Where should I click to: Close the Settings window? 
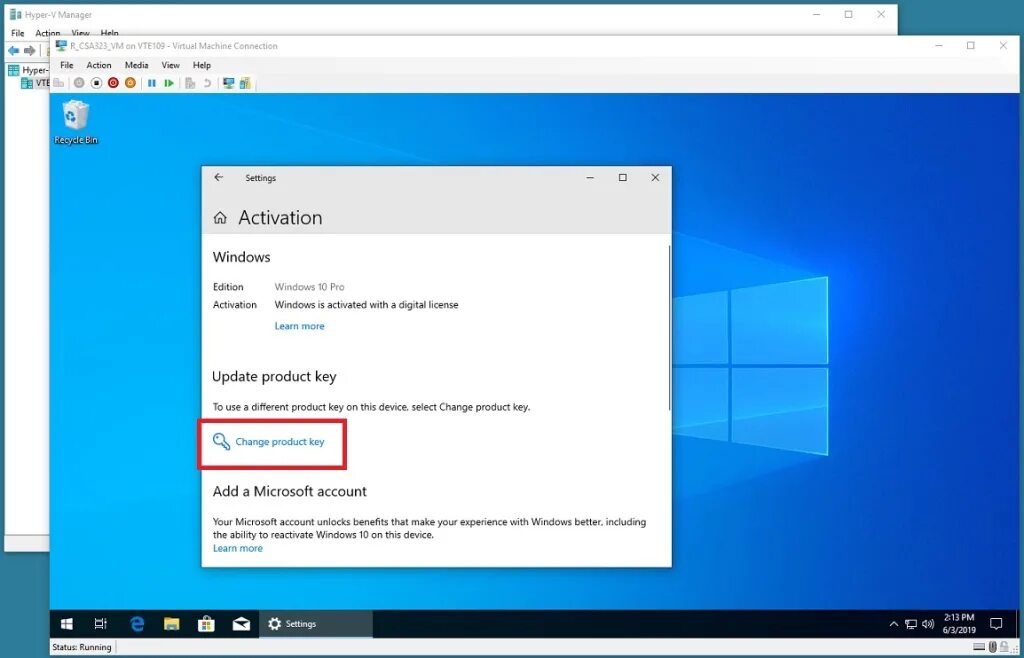point(655,178)
